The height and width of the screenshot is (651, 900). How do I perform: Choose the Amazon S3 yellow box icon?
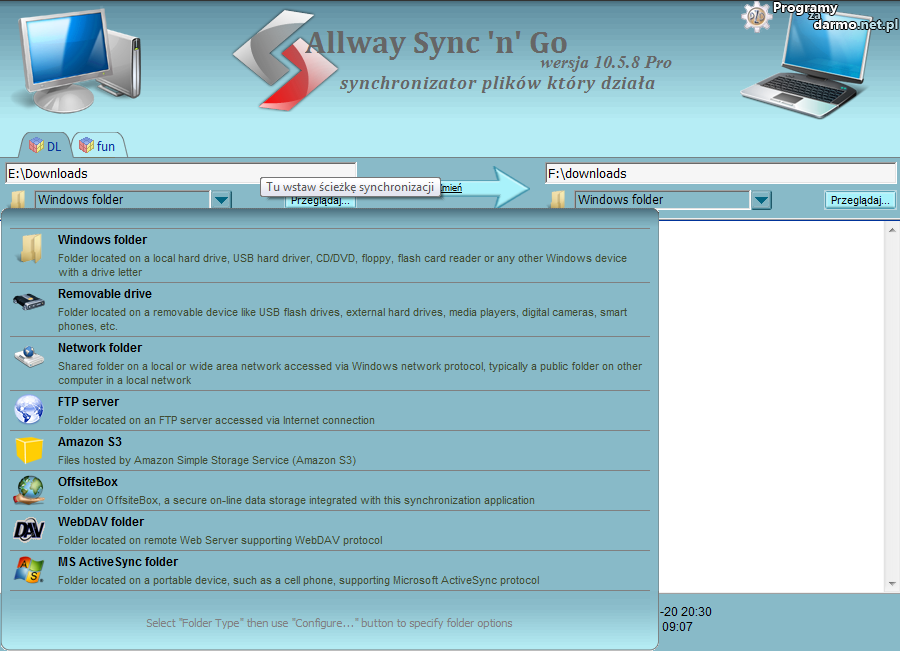[x=29, y=449]
